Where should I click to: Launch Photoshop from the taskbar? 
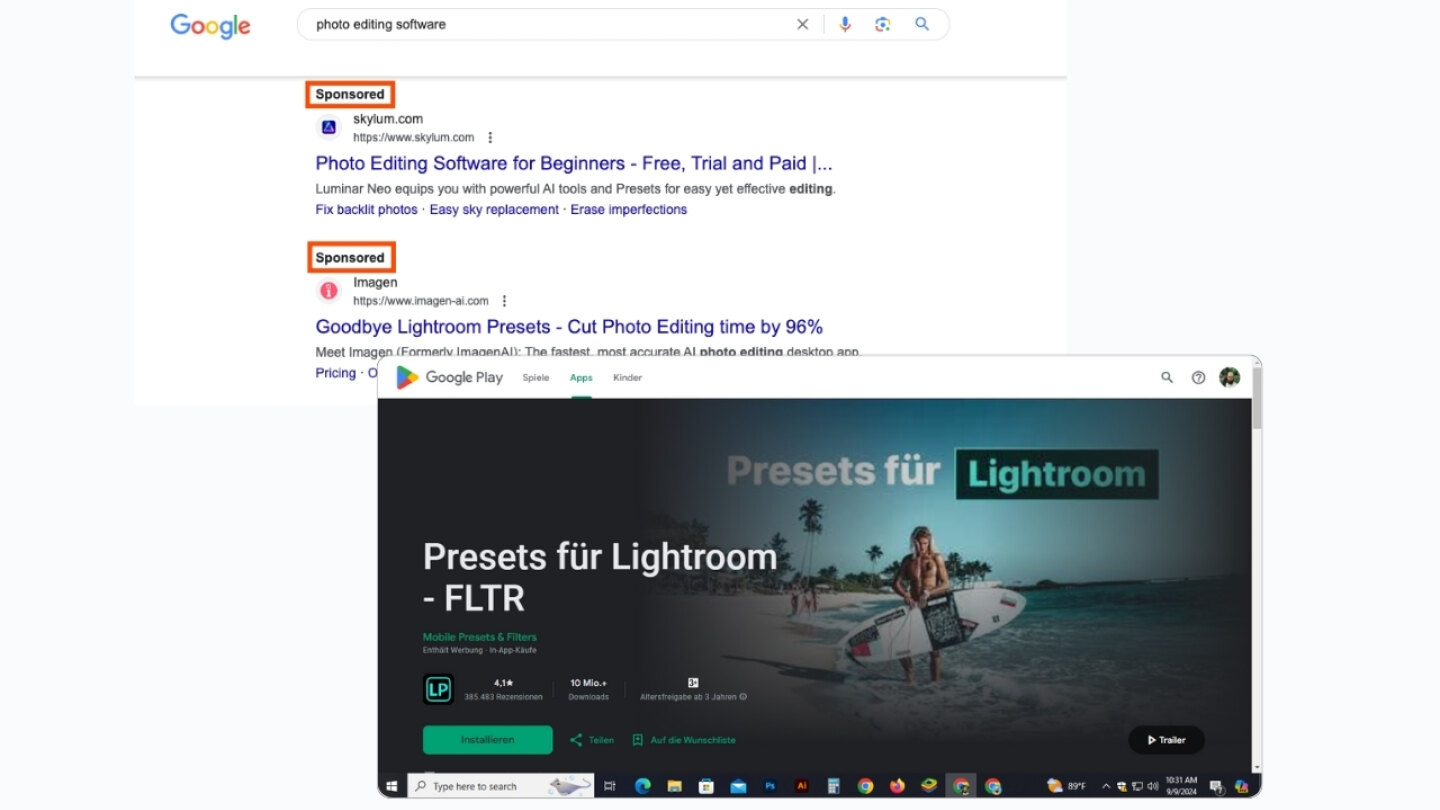pyautogui.click(x=770, y=786)
